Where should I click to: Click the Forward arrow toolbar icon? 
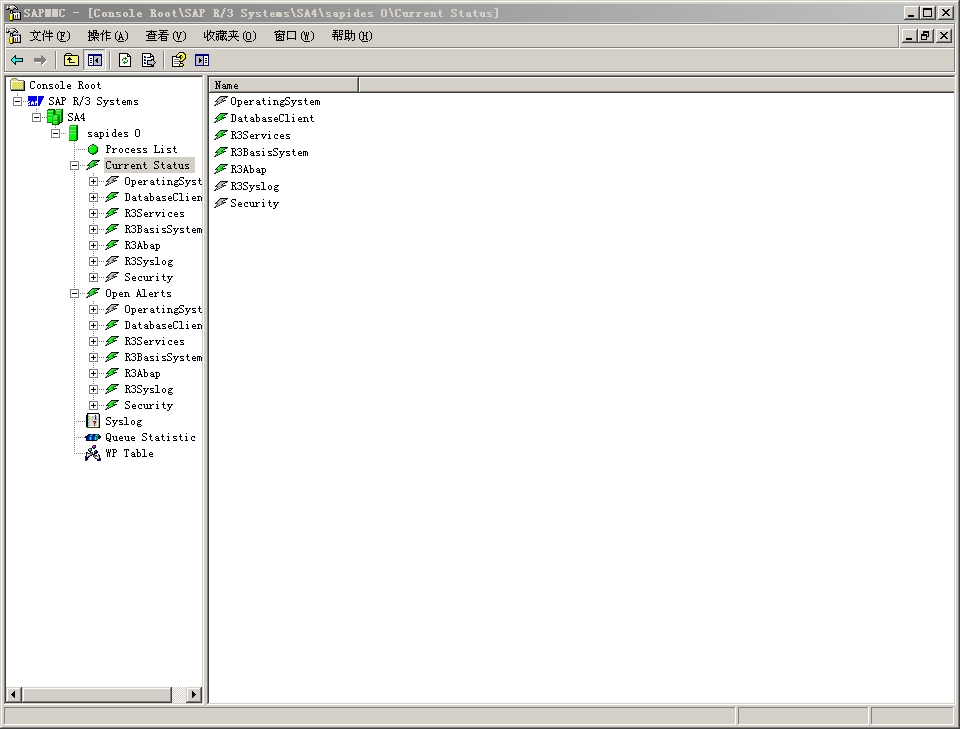40,60
